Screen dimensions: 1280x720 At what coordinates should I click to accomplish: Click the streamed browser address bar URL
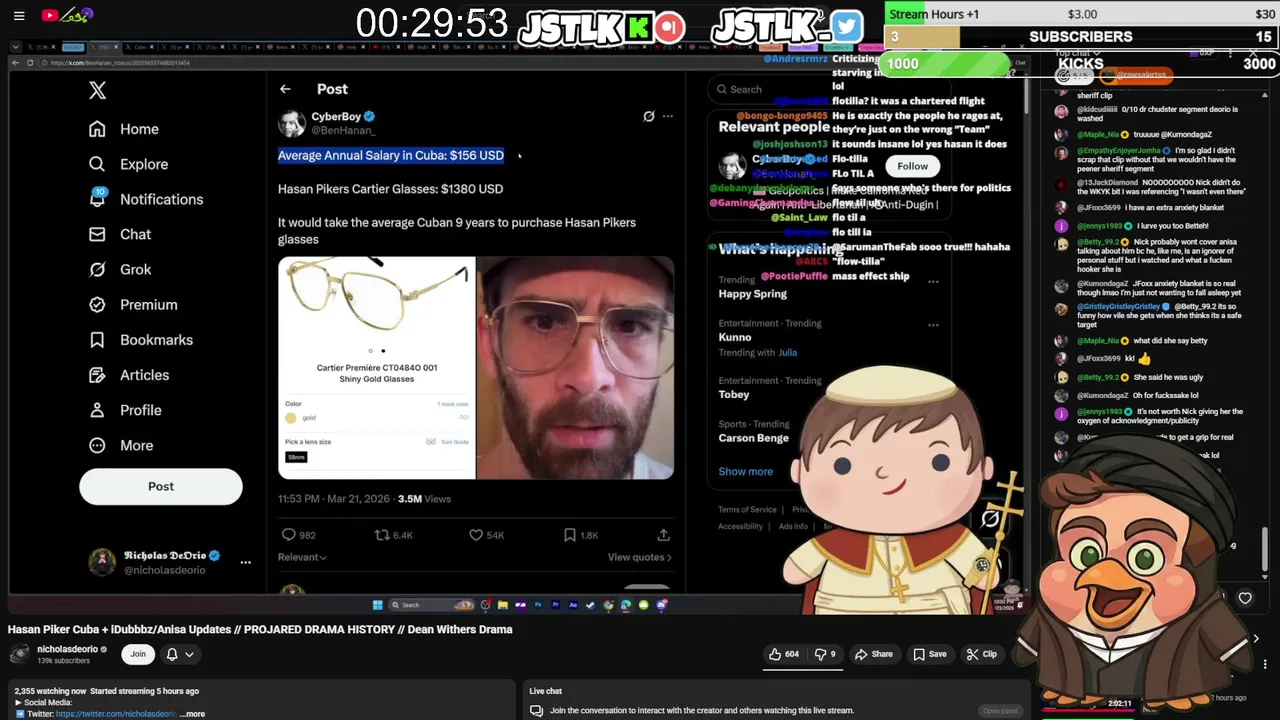click(120, 63)
